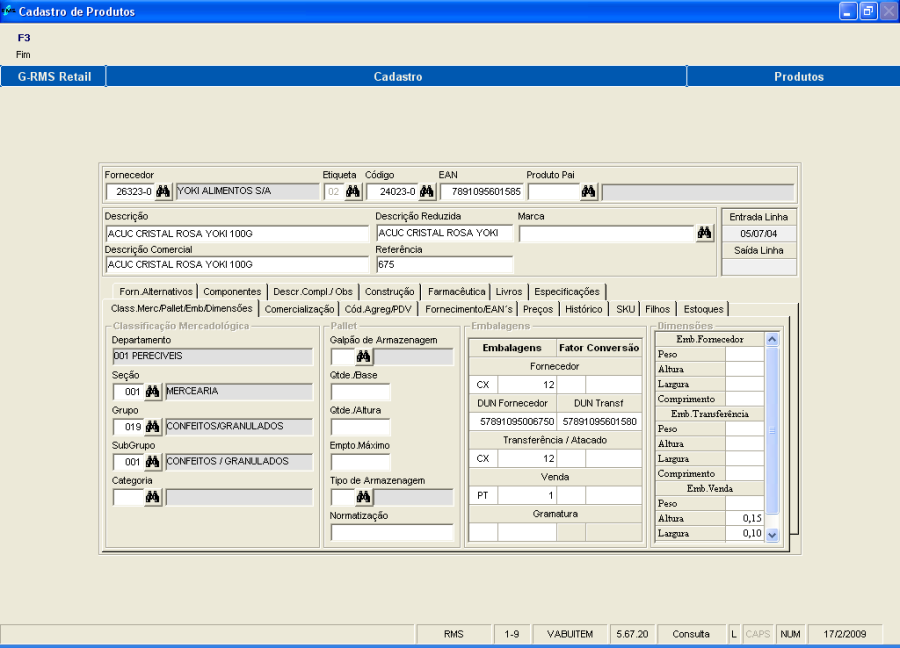Click the Empto.Máximo input field
The width and height of the screenshot is (900, 648).
(360, 462)
